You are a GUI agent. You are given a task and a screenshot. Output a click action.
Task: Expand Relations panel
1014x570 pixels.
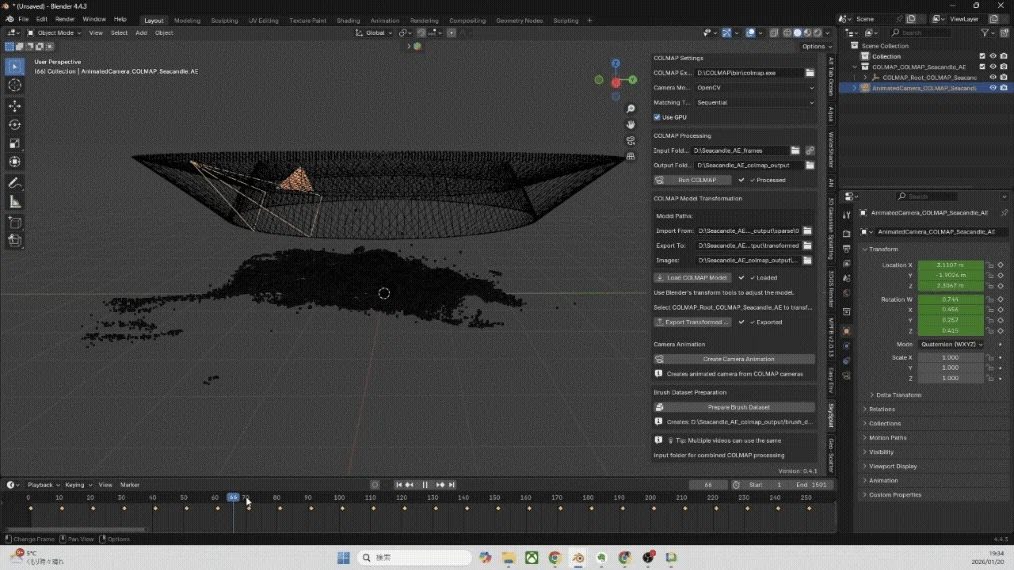[x=881, y=410]
